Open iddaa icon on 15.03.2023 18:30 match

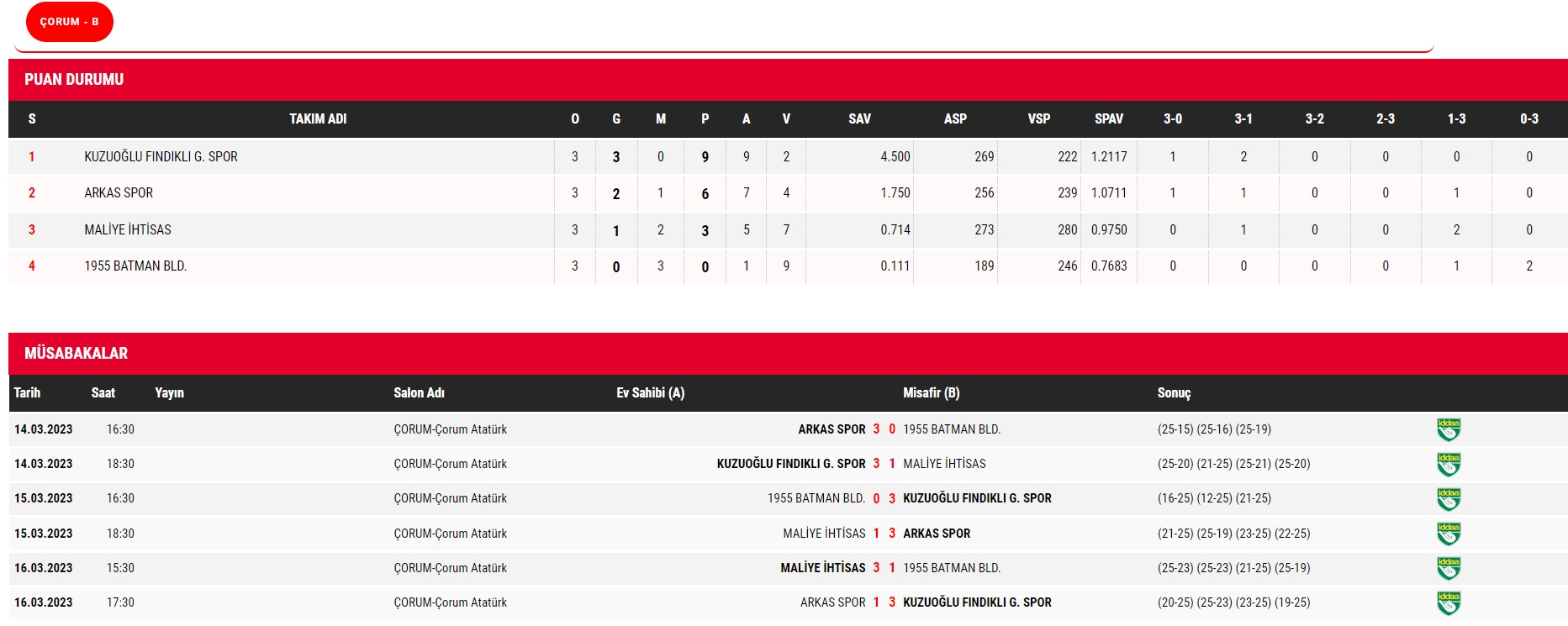(x=1448, y=534)
